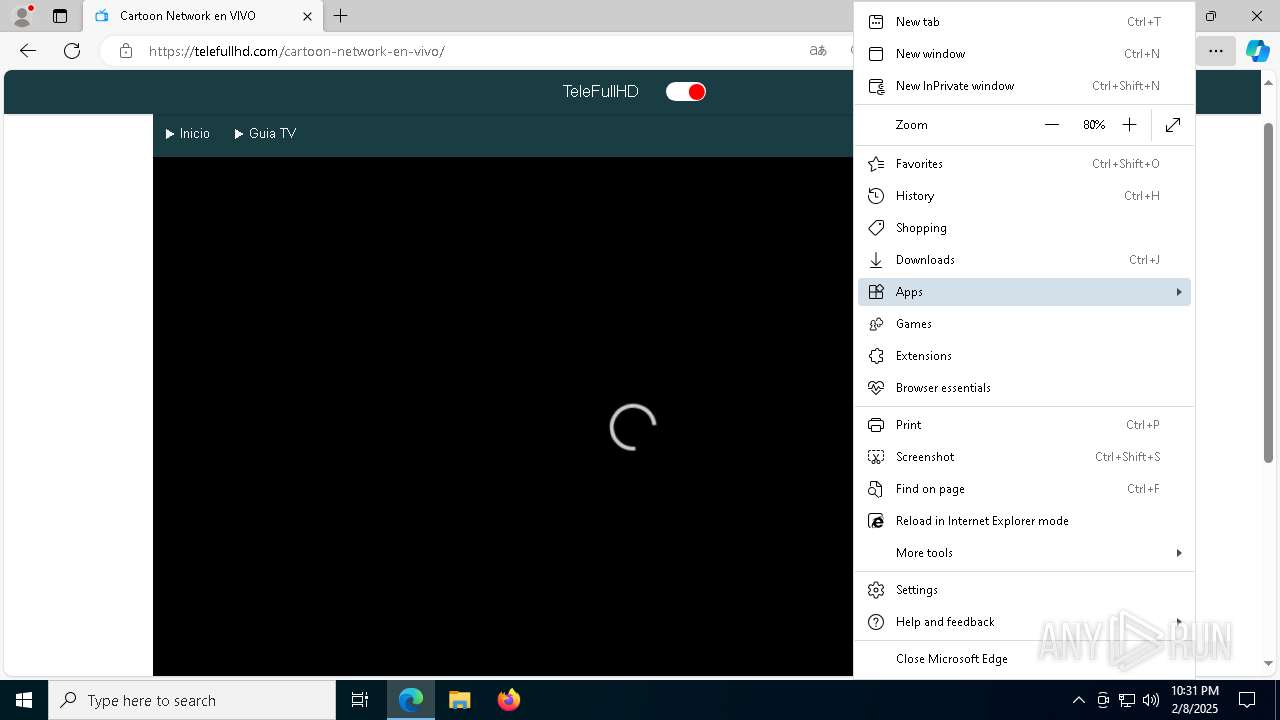Open the New tab menu entry
Screen dimensions: 1280x720
(1024, 22)
